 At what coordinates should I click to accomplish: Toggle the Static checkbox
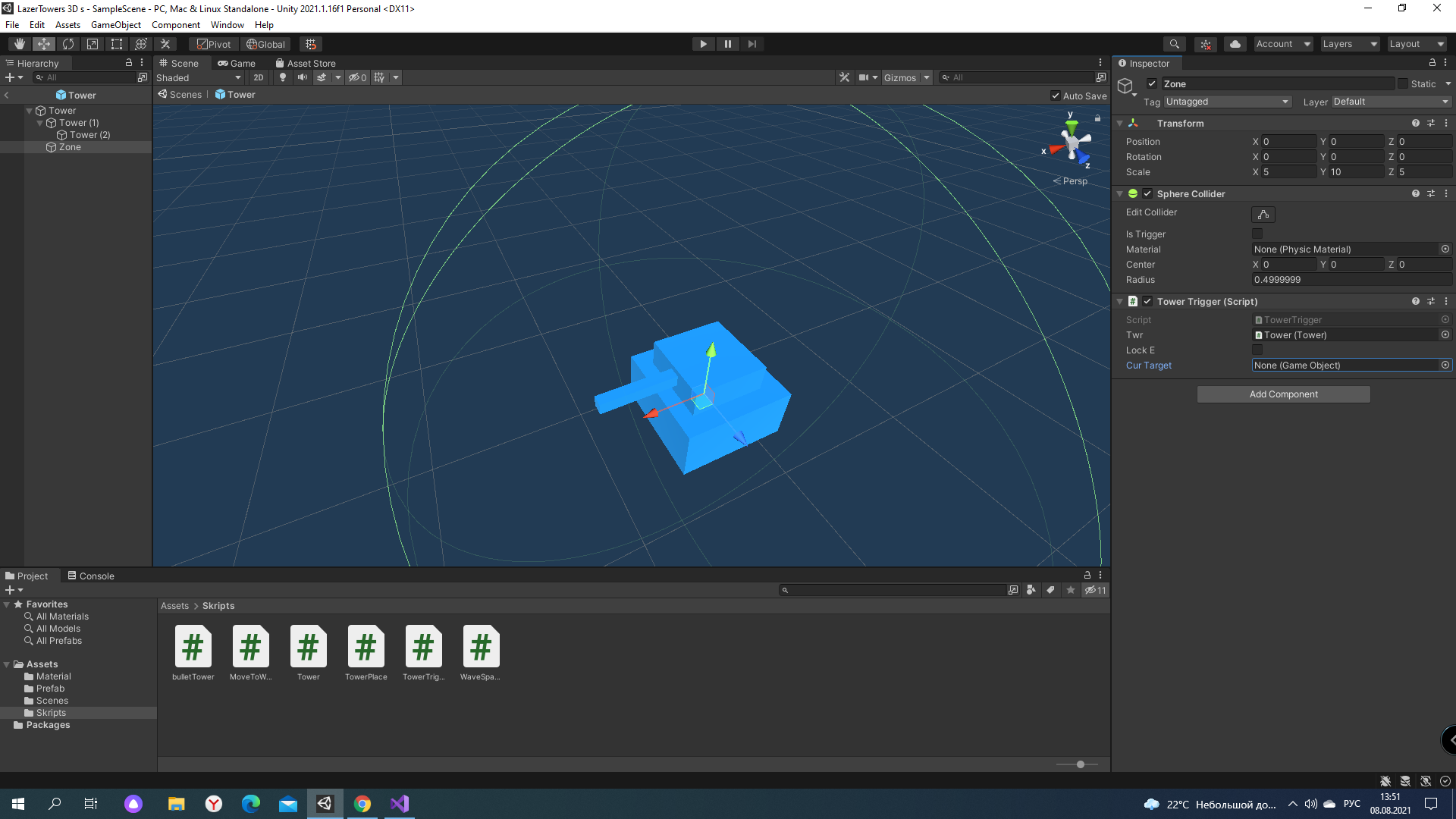[1403, 84]
